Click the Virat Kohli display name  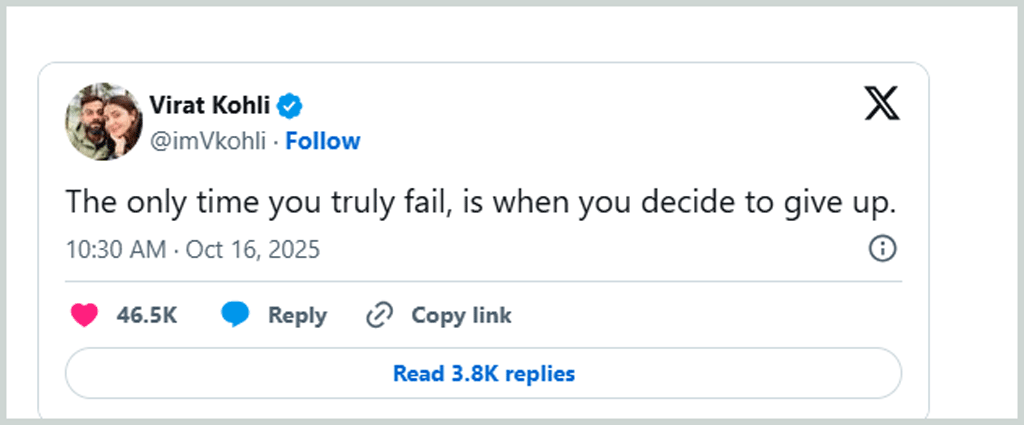[208, 104]
